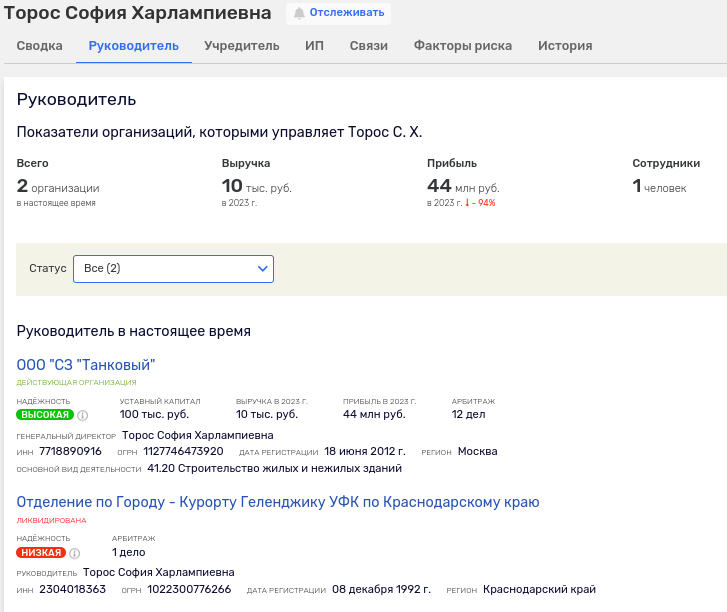View the История tab
Image resolution: width=727 pixels, height=612 pixels.
[x=564, y=46]
